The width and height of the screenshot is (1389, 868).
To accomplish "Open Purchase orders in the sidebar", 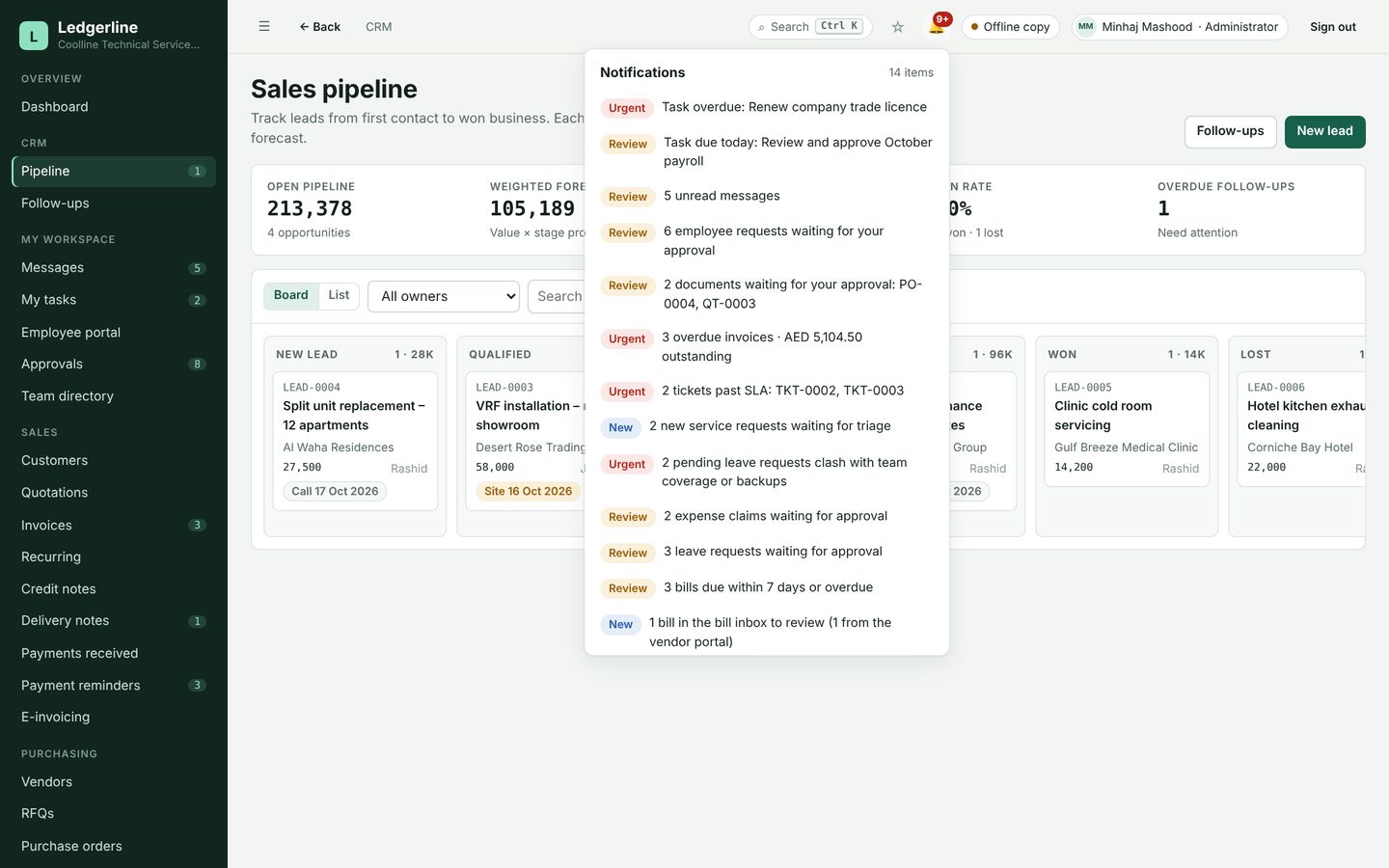I will pyautogui.click(x=114, y=847).
